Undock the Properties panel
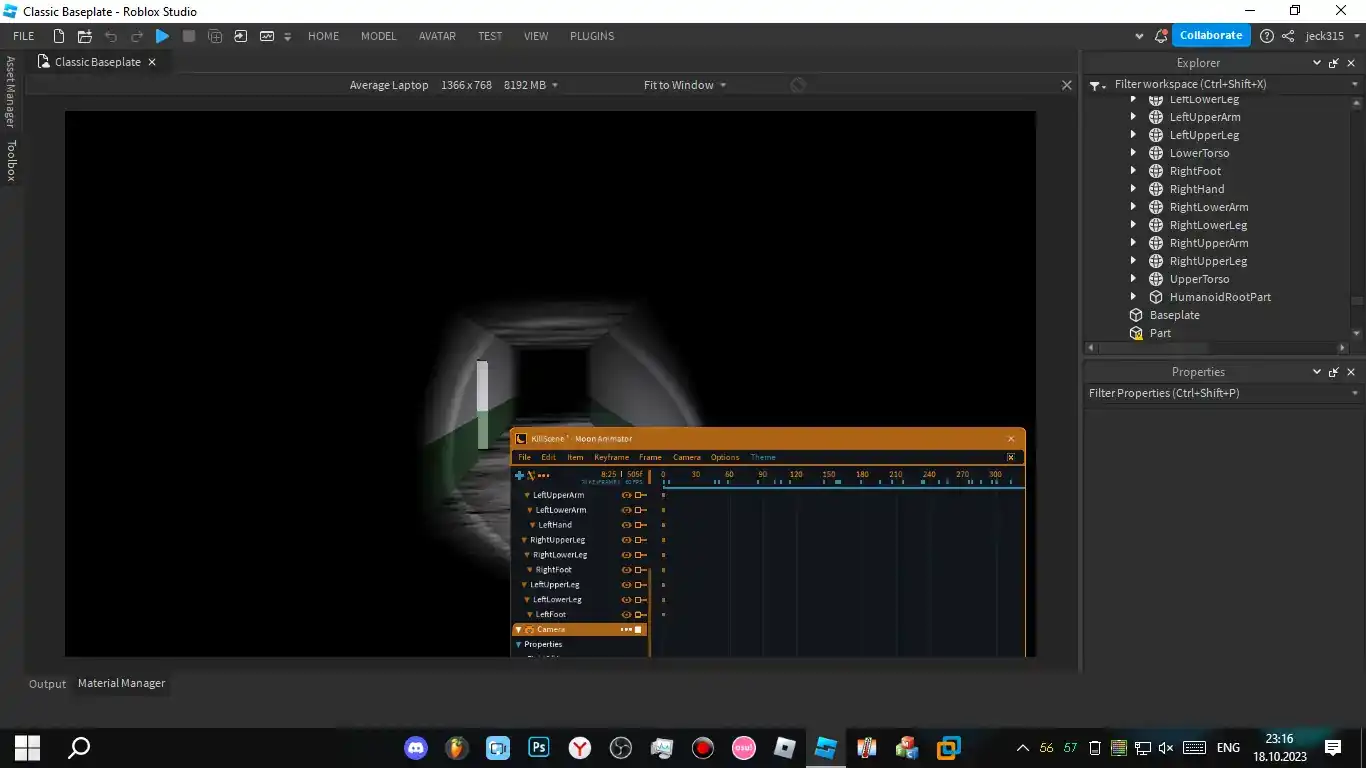 coord(1334,372)
